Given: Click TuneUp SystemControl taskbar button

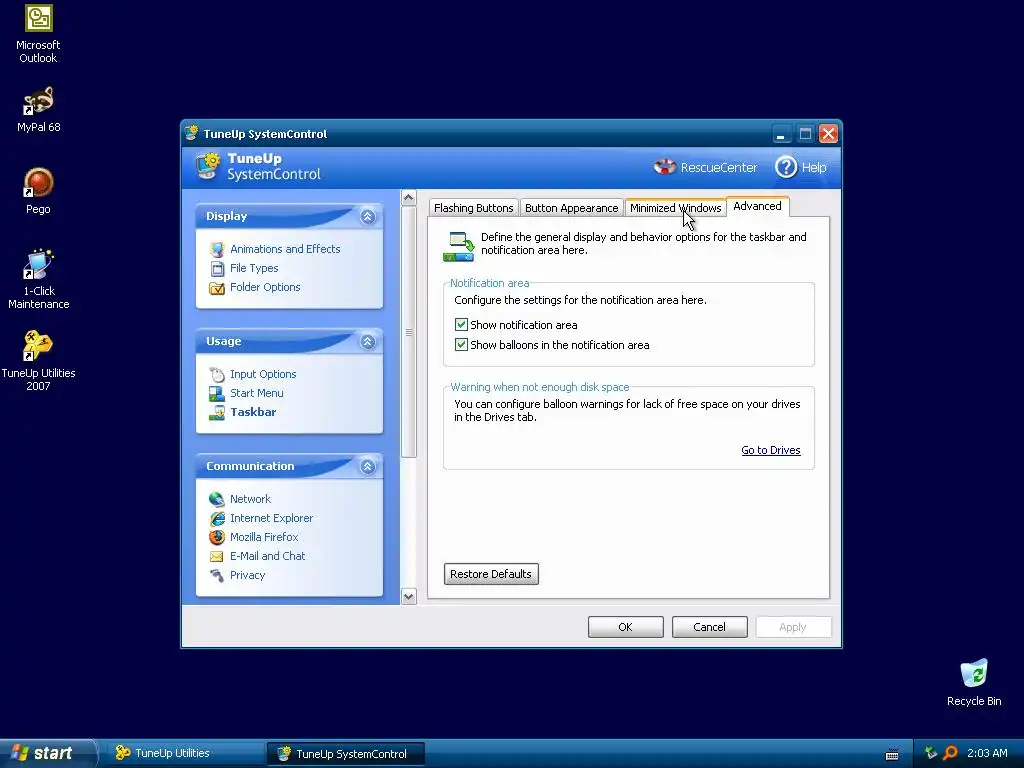Looking at the screenshot, I should [x=346, y=754].
